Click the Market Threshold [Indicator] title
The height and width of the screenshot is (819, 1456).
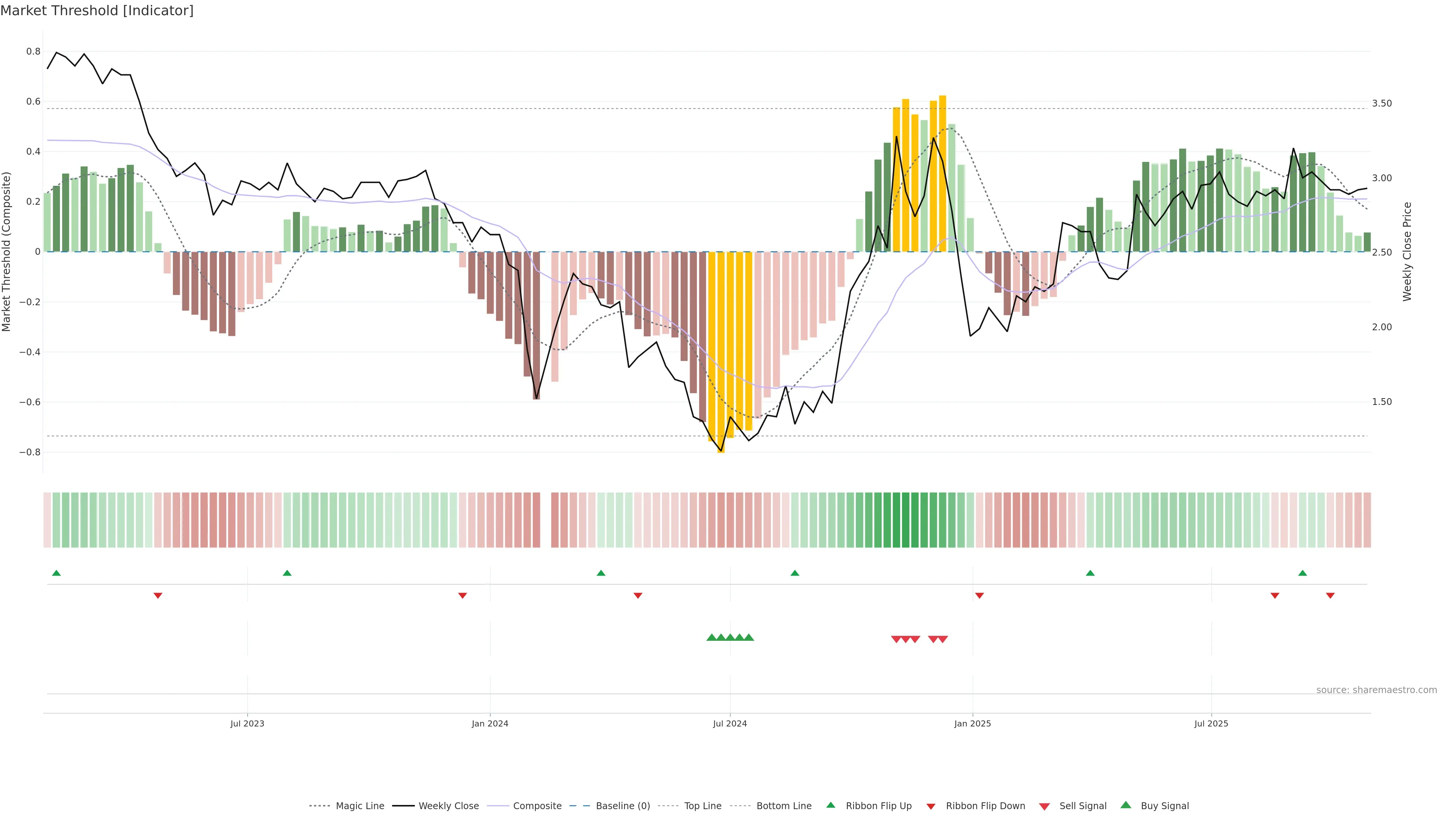coord(97,11)
